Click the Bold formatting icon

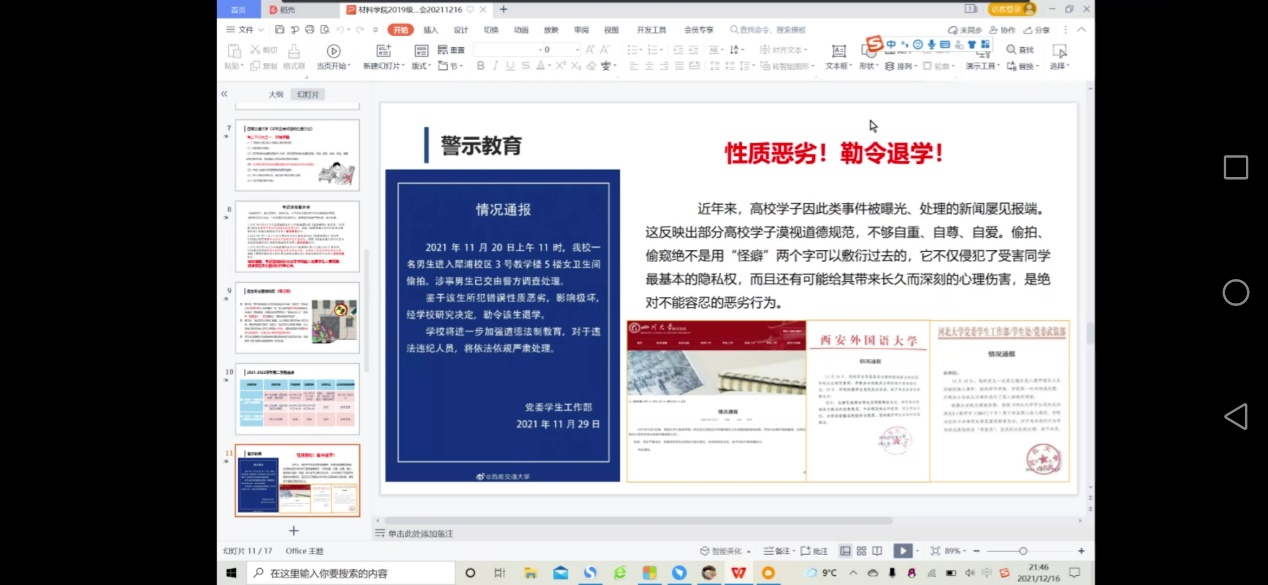[x=481, y=66]
